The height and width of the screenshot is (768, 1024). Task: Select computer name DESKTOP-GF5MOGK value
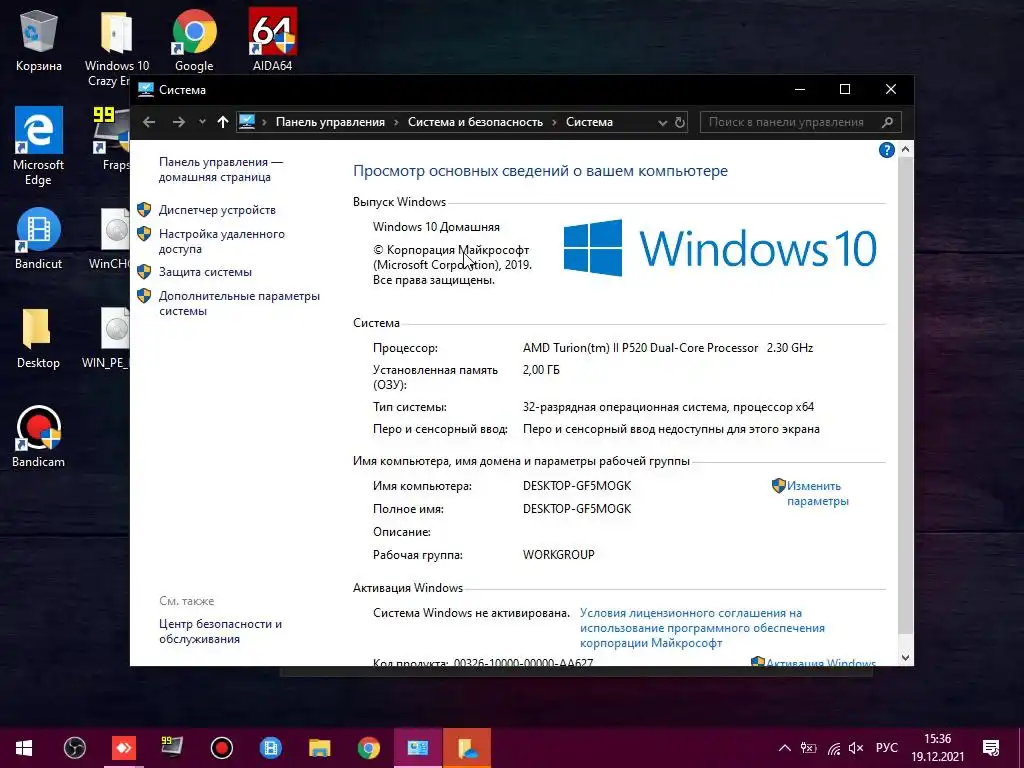pos(577,486)
